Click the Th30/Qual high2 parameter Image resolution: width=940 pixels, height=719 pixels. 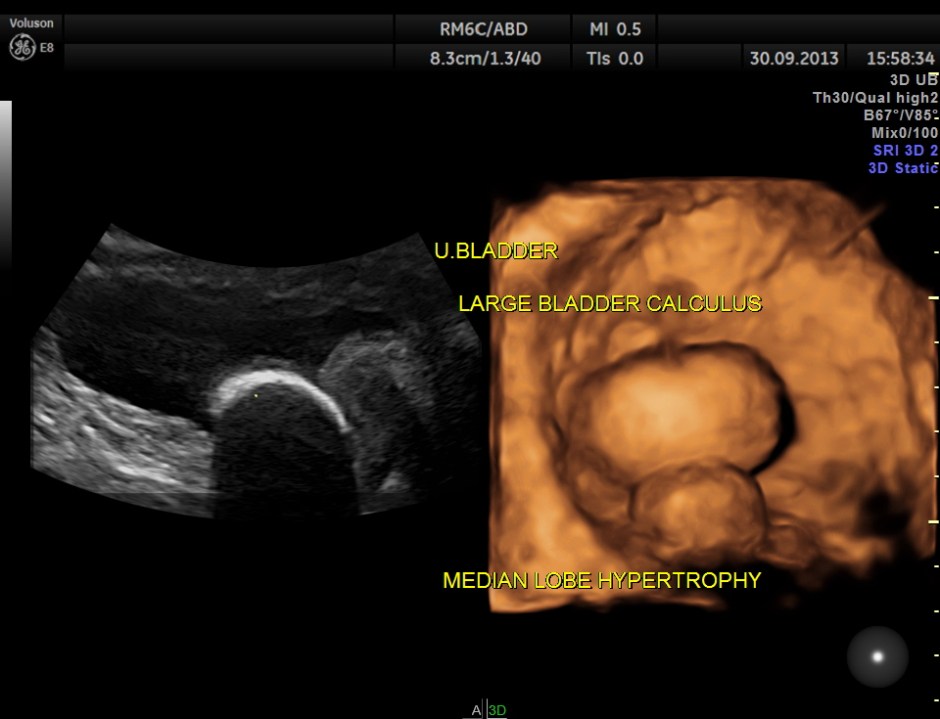coord(875,98)
